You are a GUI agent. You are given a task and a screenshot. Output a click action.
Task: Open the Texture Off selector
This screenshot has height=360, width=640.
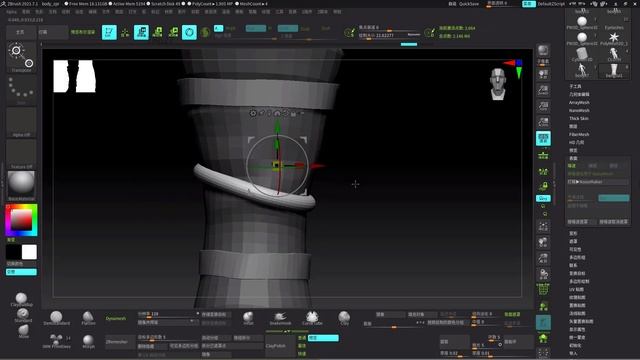(x=21, y=155)
